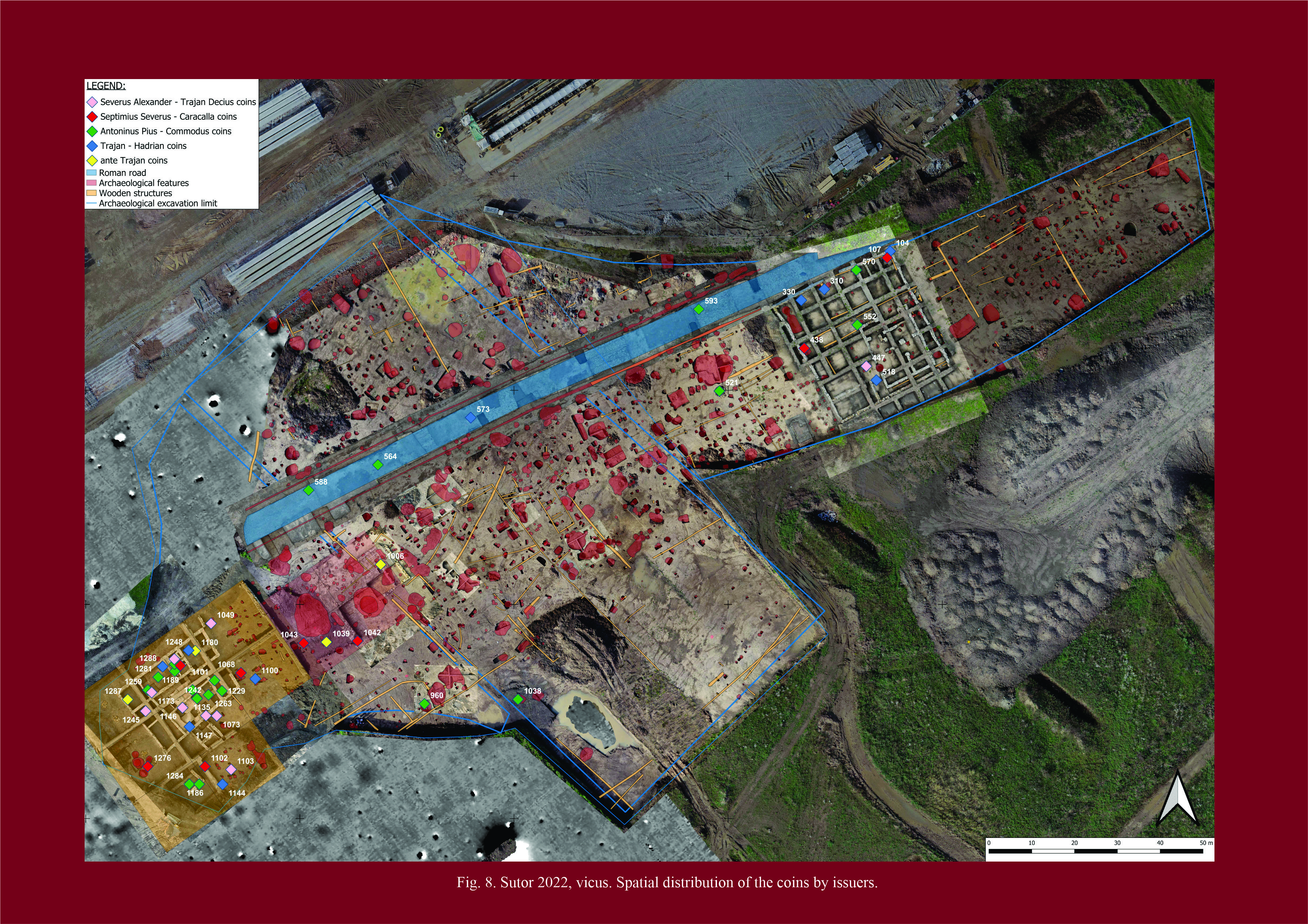The image size is (1308, 924).
Task: Click the north arrow symbol
Action: (x=1178, y=798)
